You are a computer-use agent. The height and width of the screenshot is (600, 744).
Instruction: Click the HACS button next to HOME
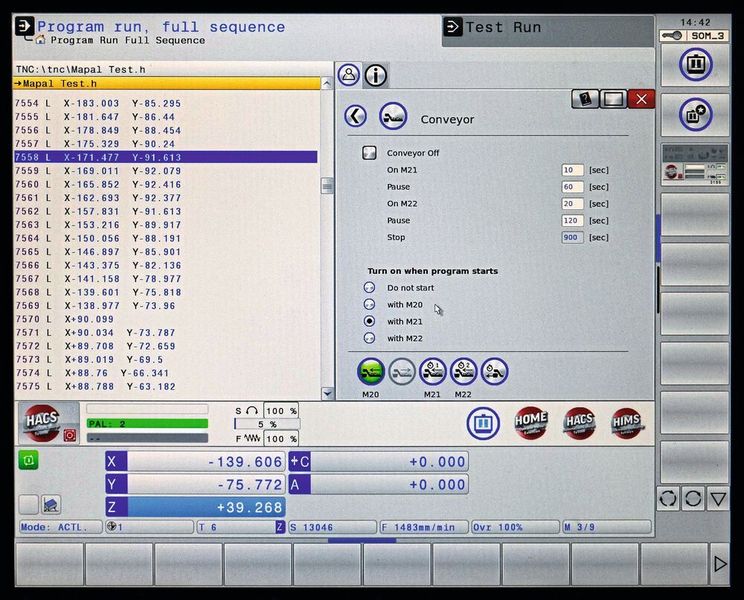point(579,423)
